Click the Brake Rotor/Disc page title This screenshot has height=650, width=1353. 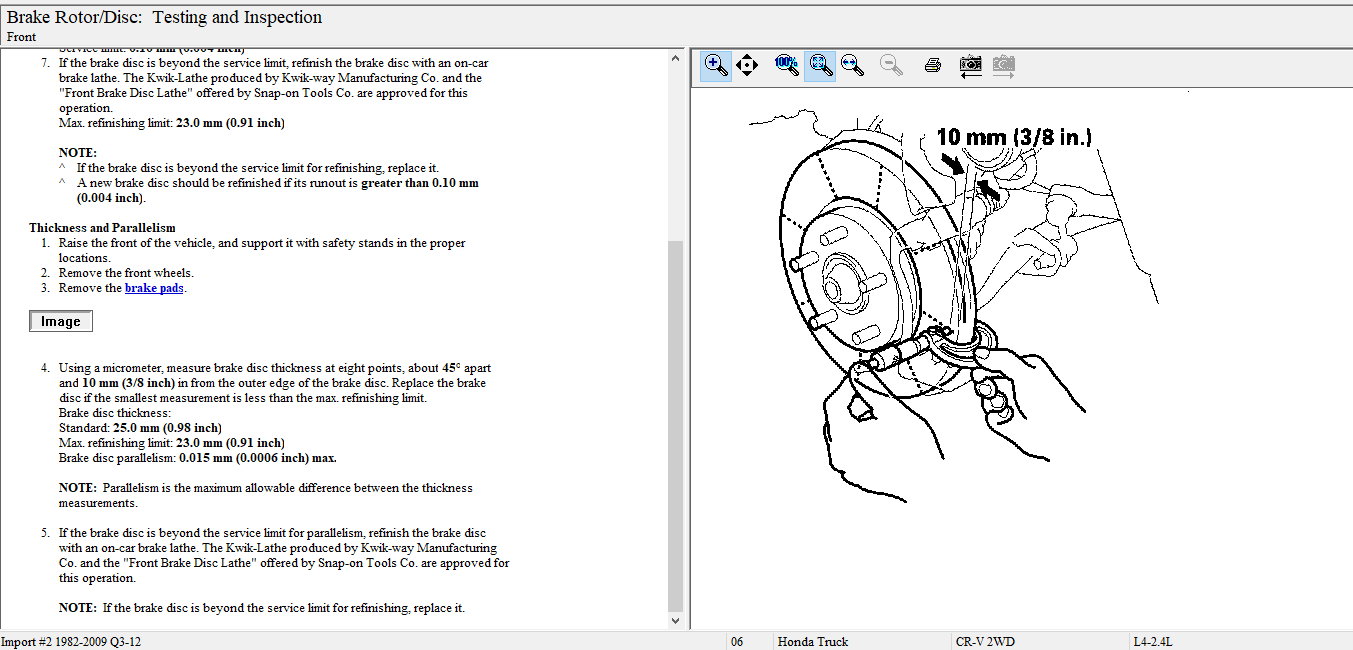point(165,17)
